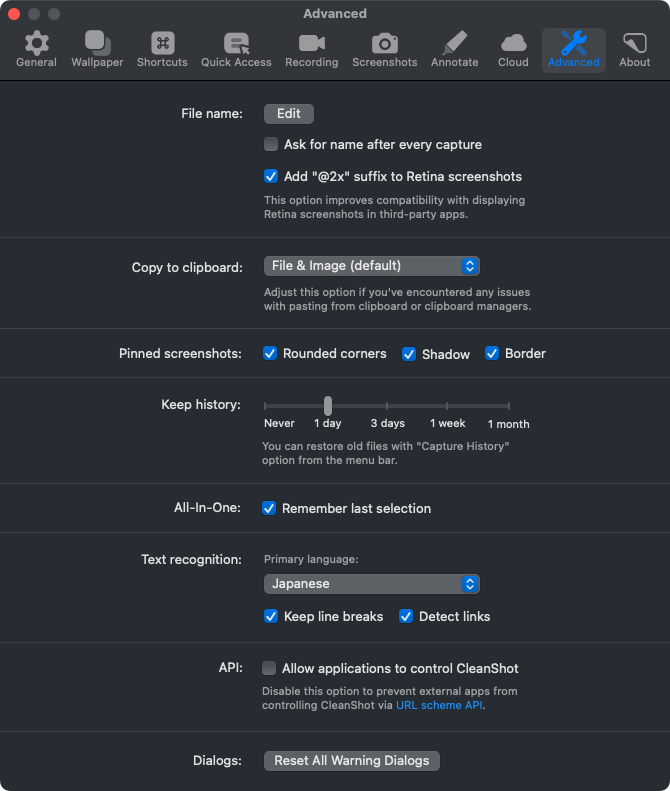Expand the Primary language Japanese dropdown
The height and width of the screenshot is (791, 670).
pyautogui.click(x=371, y=584)
